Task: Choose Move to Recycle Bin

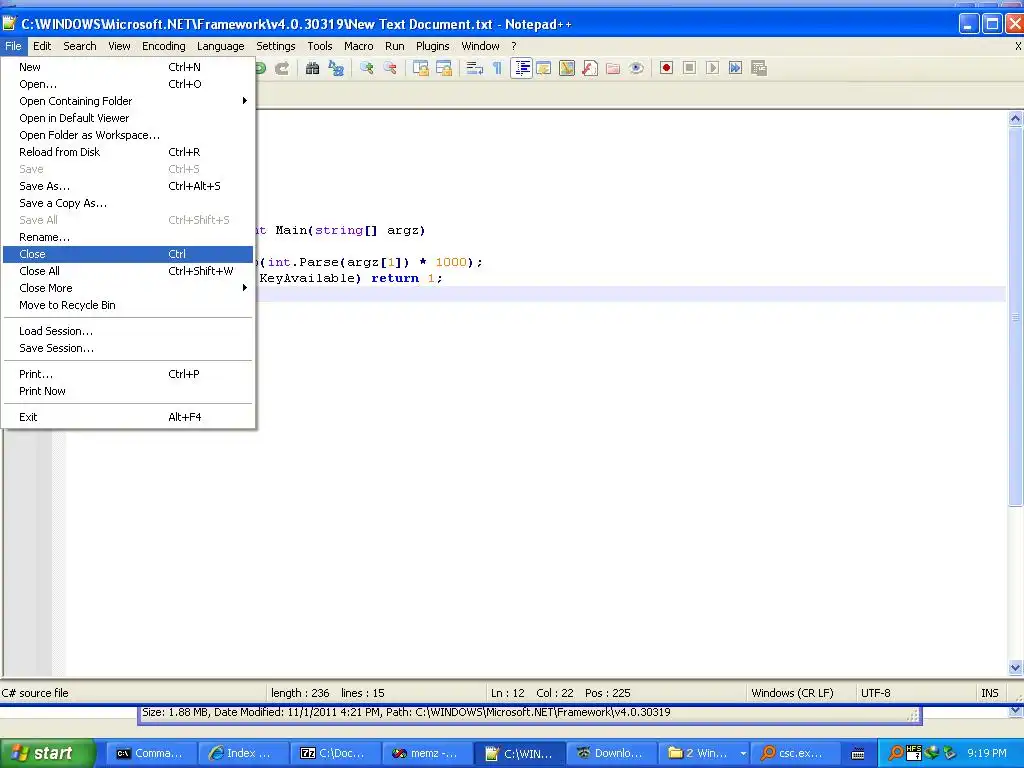Action: click(128, 305)
